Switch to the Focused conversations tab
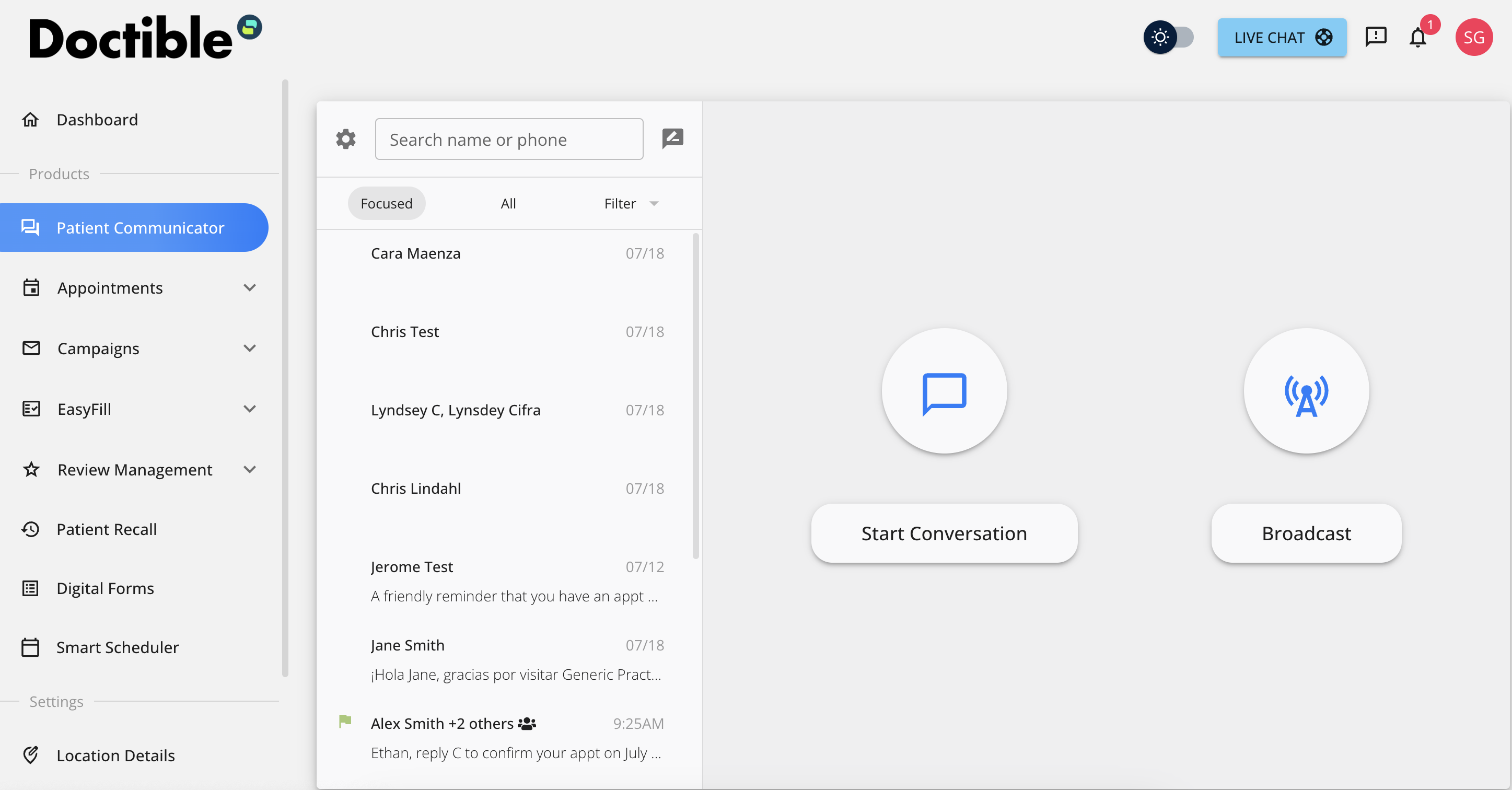Screen dimensions: 1512x790 [x=386, y=203]
